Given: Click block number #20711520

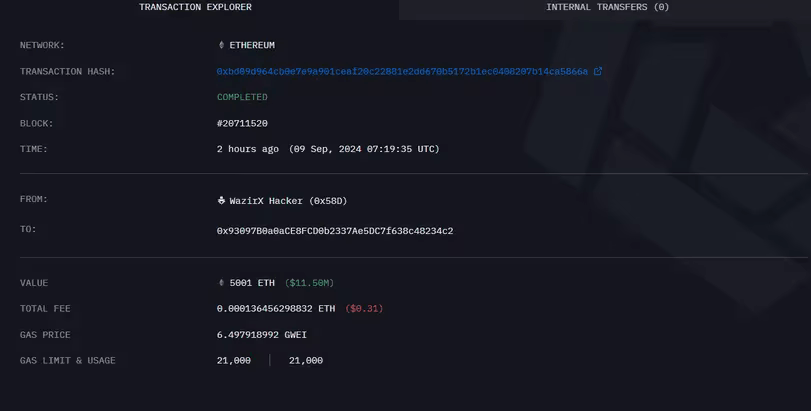Looking at the screenshot, I should coord(242,124).
